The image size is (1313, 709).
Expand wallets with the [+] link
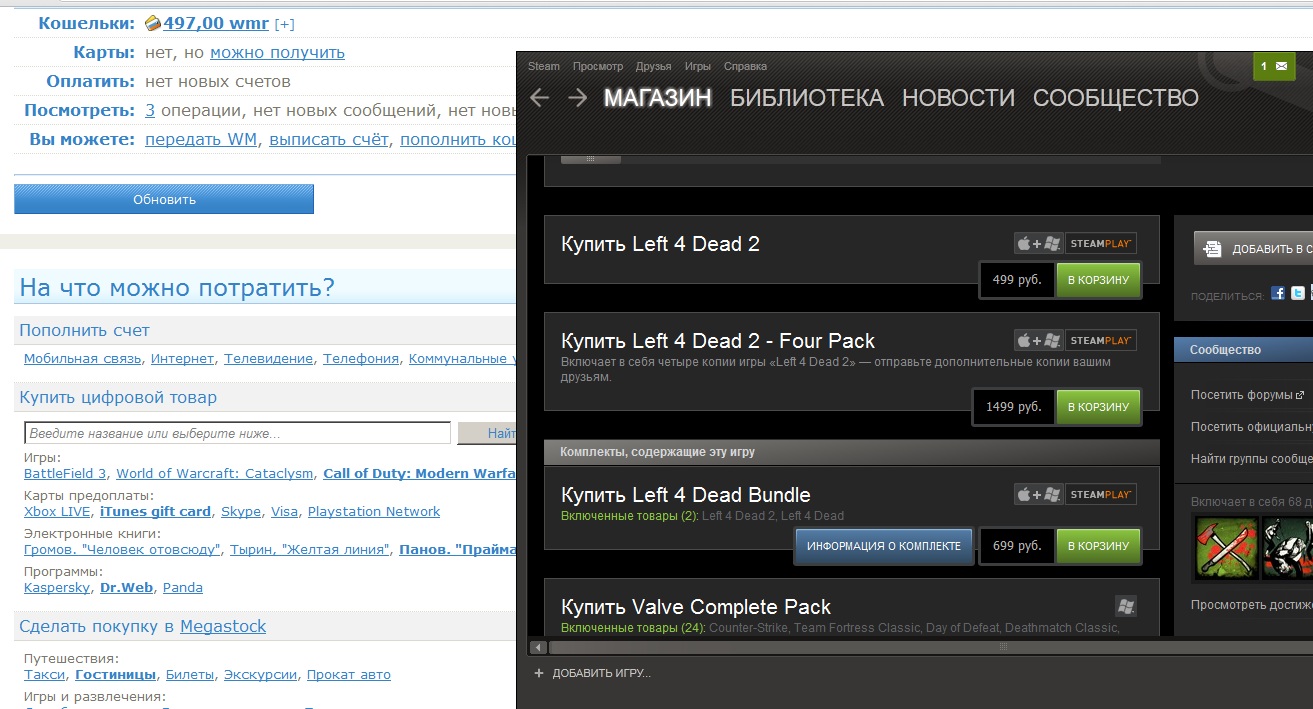tap(284, 23)
